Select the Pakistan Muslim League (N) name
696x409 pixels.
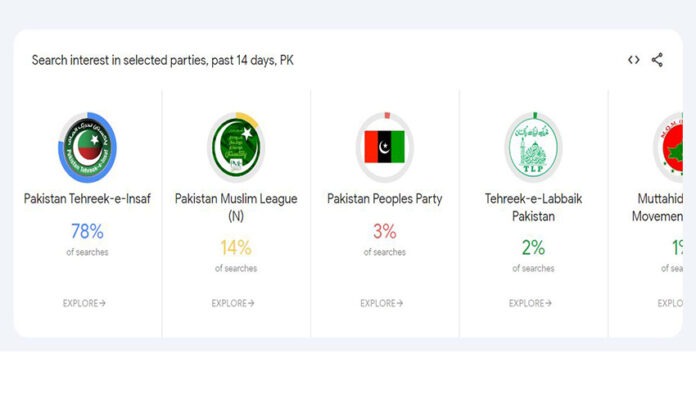[236, 207]
